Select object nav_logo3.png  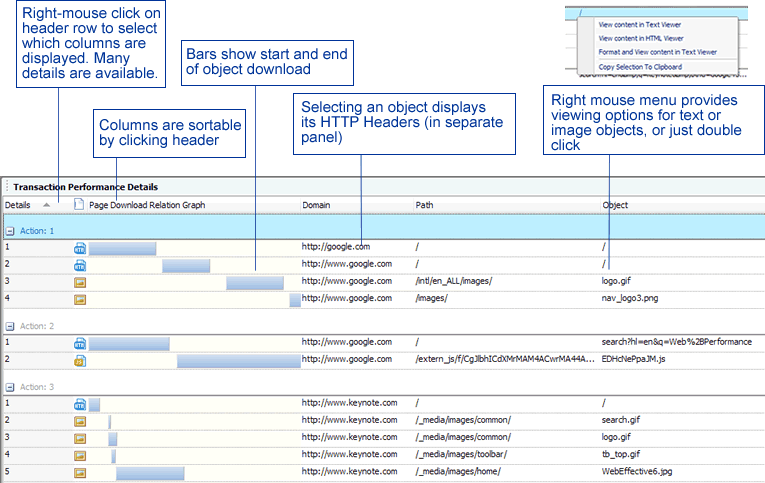pyautogui.click(x=630, y=298)
